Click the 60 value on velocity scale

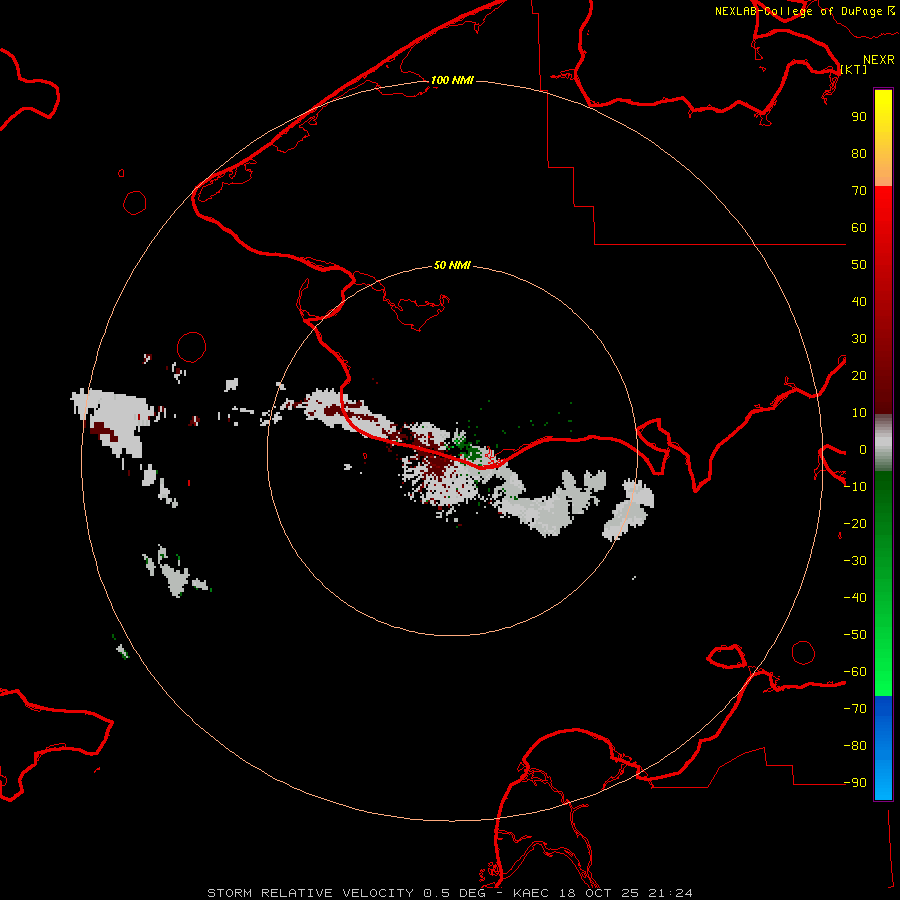(859, 227)
